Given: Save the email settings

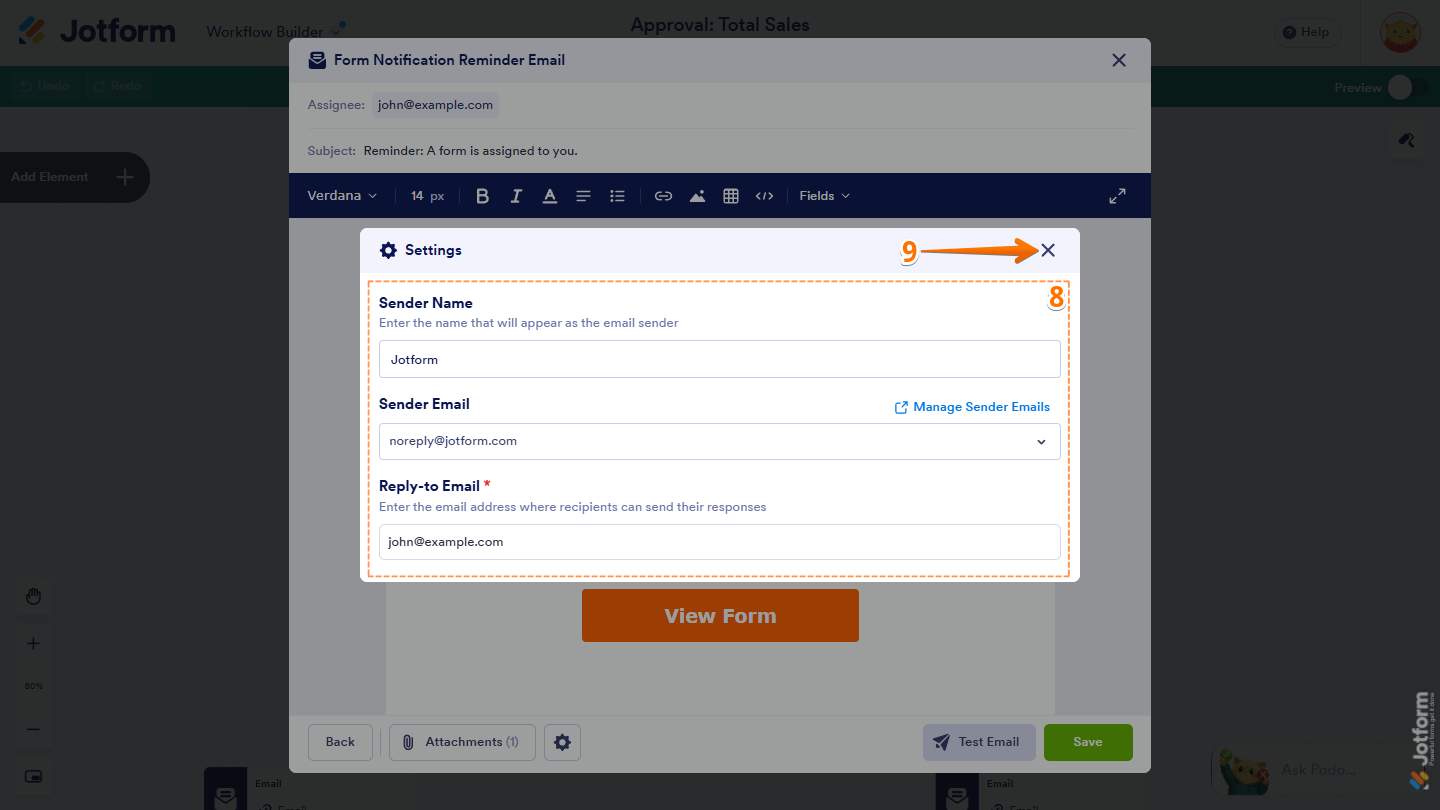Looking at the screenshot, I should point(1088,742).
